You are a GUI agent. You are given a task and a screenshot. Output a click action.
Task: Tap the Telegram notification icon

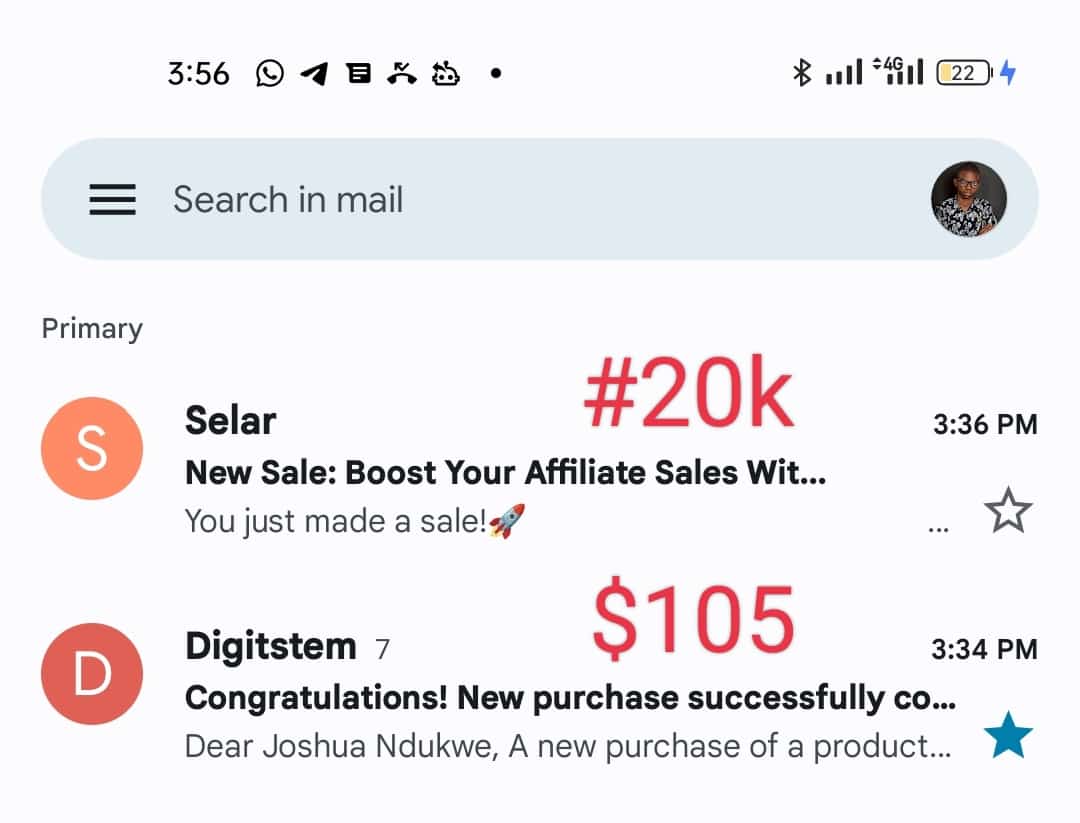click(x=314, y=73)
